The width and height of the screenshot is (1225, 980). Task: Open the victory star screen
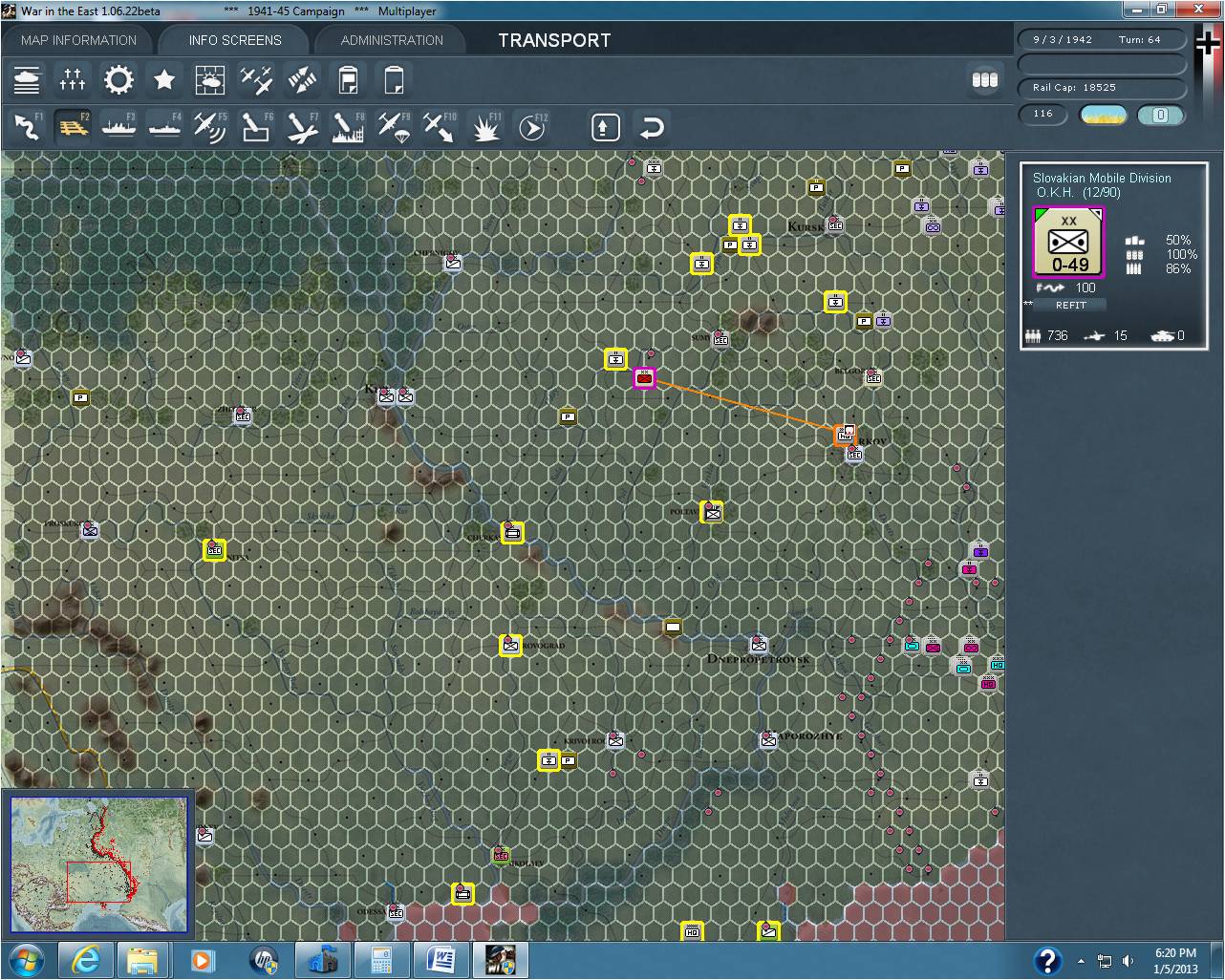click(164, 80)
